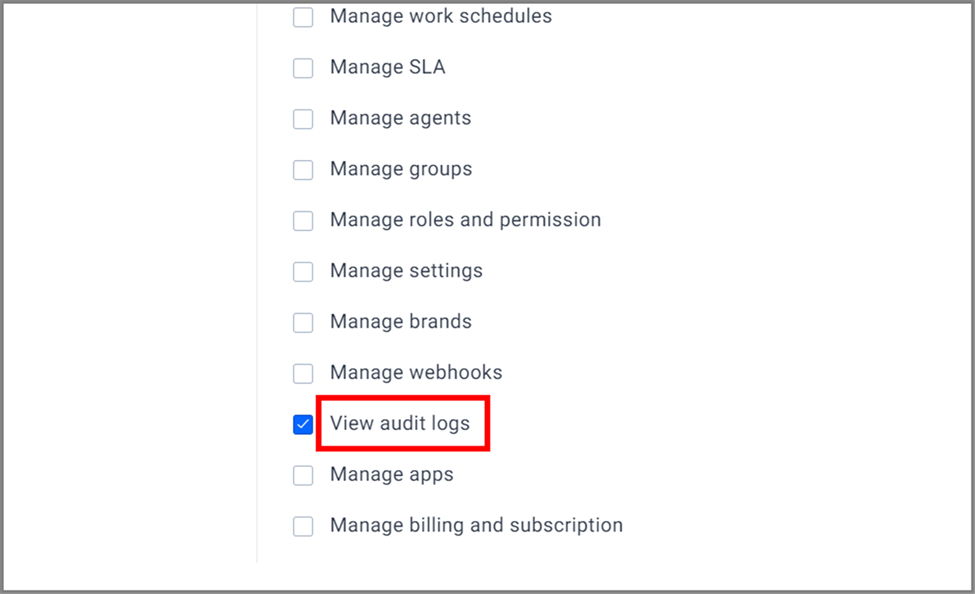Screen dimensions: 975x594
Task: Click the 'View audit logs' label text
Action: pos(400,424)
